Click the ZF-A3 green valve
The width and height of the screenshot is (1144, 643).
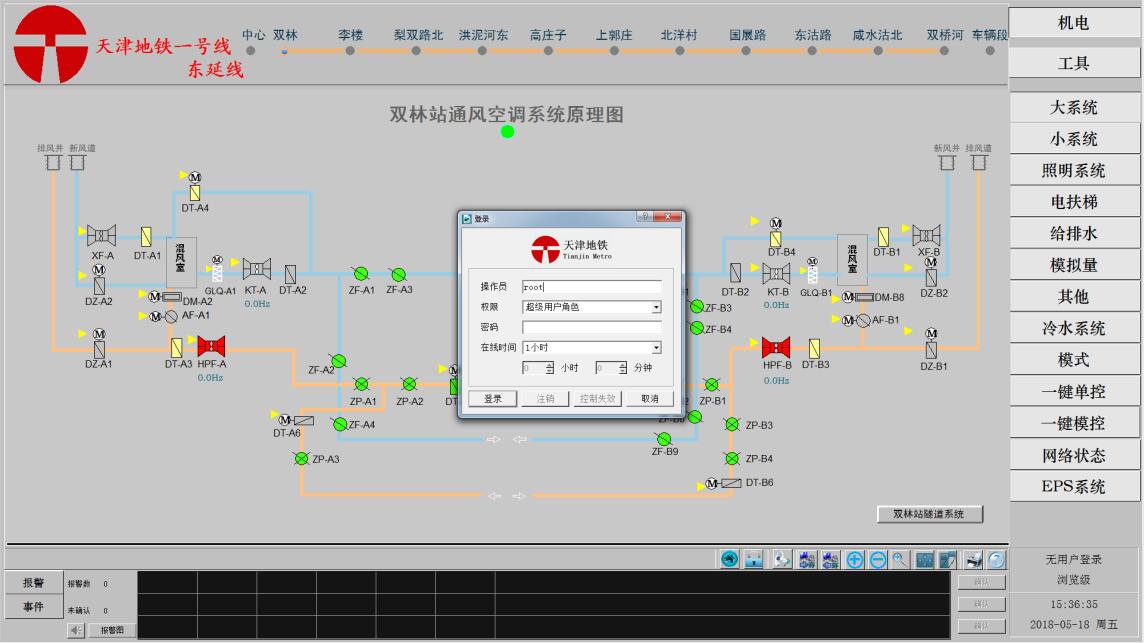[398, 274]
